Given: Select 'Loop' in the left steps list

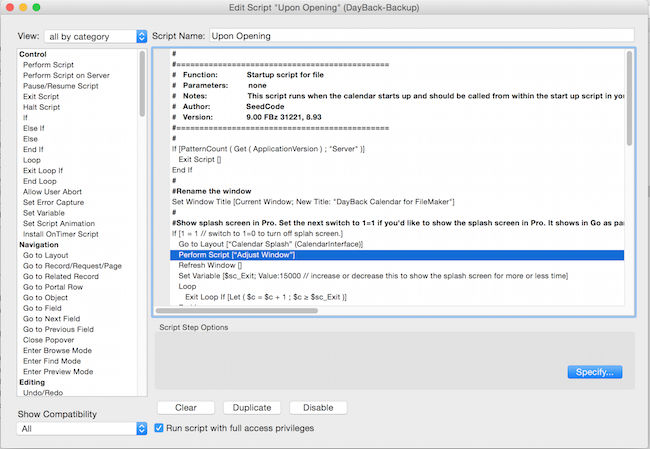Looking at the screenshot, I should click(x=32, y=160).
